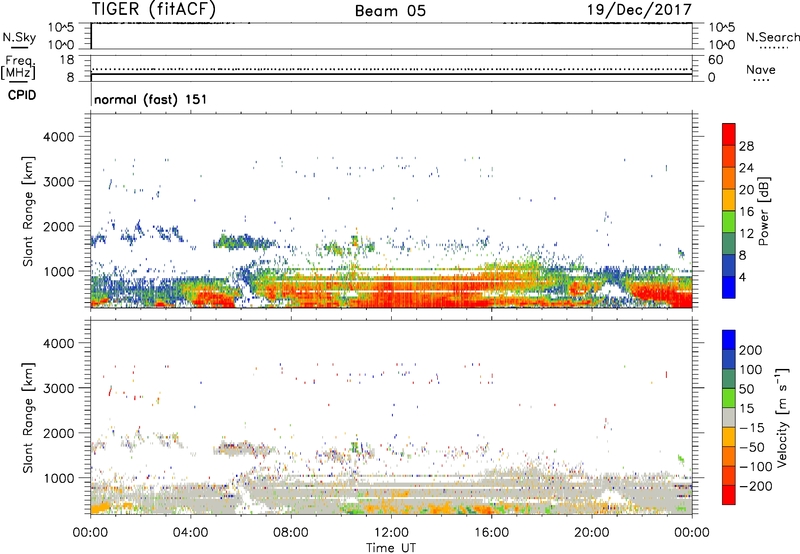Click inside the velocity range-time plot
Viewport: 800px width, 554px height.
click(x=391, y=417)
